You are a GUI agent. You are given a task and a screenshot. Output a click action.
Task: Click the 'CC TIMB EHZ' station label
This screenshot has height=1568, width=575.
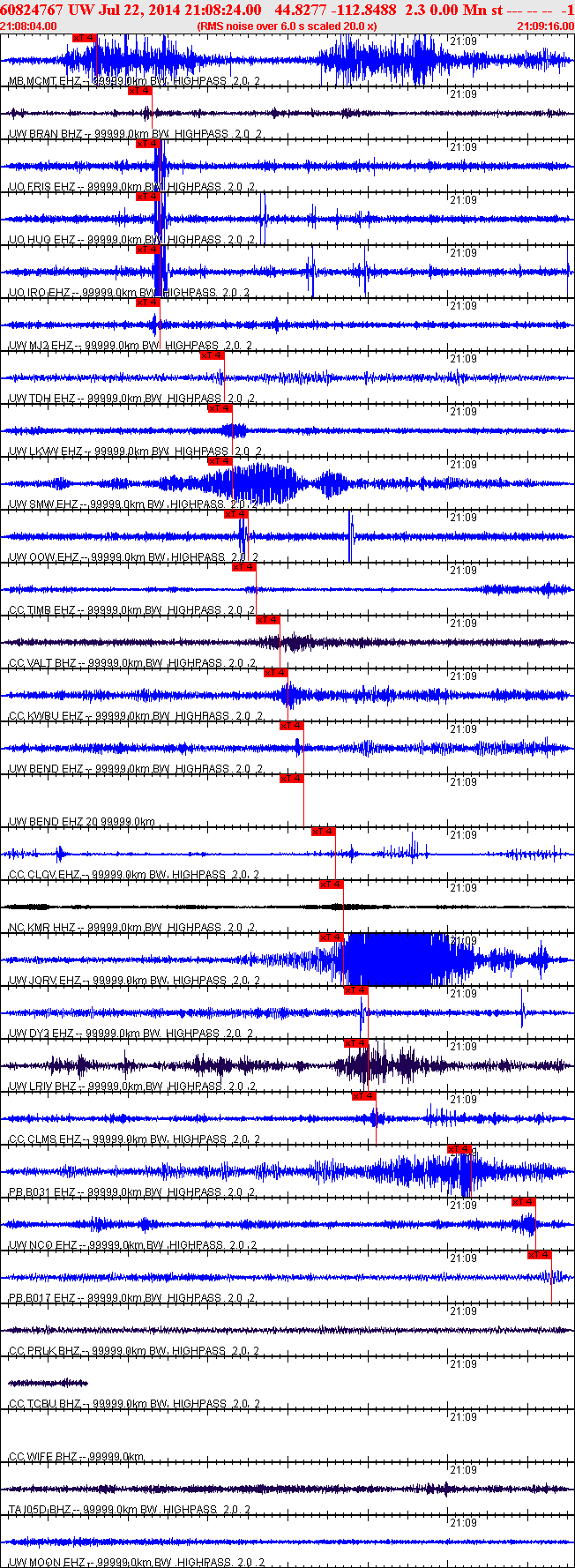[x=41, y=610]
